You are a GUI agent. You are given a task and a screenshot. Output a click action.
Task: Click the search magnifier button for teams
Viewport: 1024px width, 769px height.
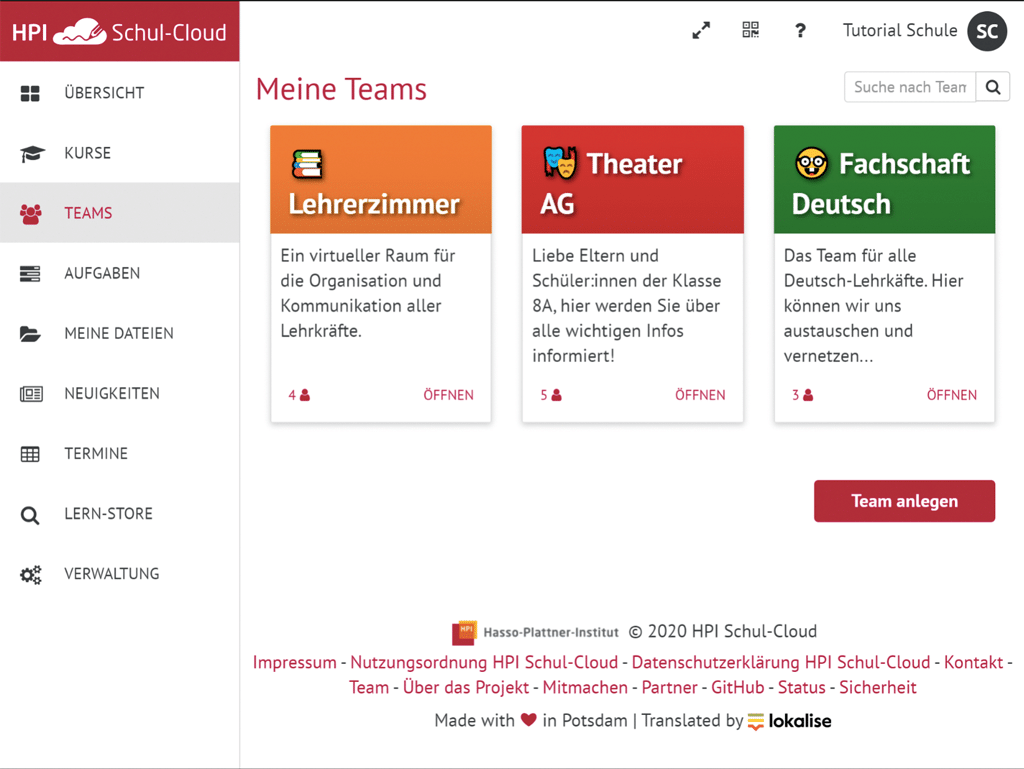[992, 87]
